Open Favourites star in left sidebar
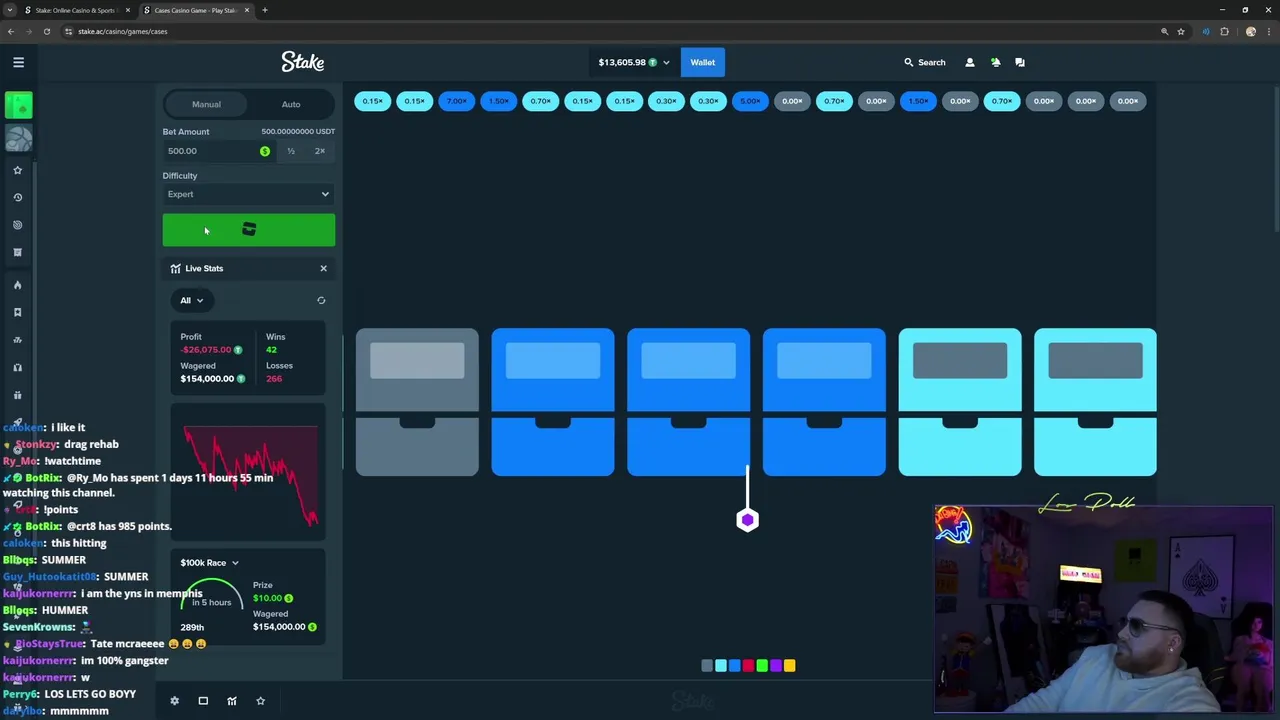The image size is (1280, 720). pos(17,170)
